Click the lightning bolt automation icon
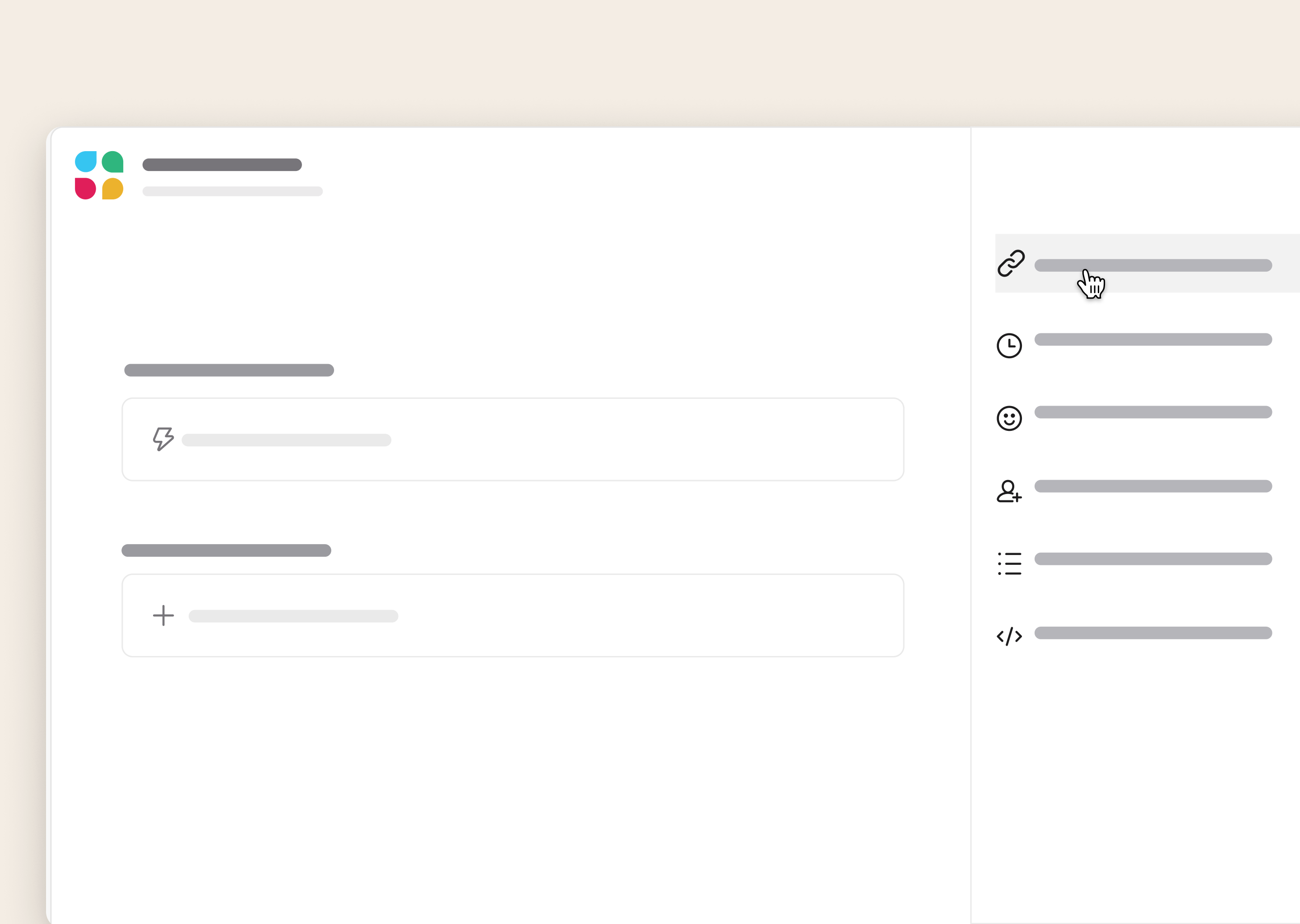Image resolution: width=1300 pixels, height=924 pixels. click(162, 438)
